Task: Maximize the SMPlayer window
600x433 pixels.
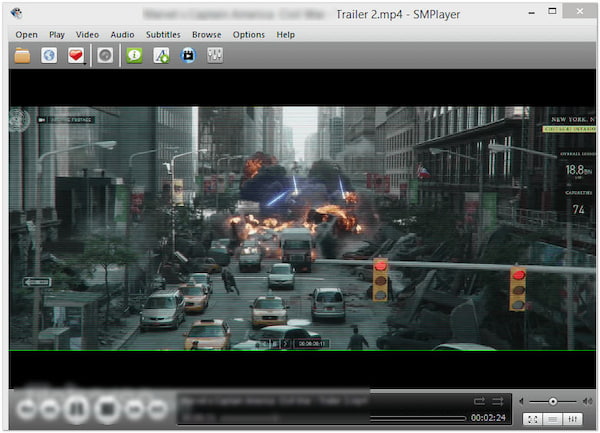Action: coord(552,11)
